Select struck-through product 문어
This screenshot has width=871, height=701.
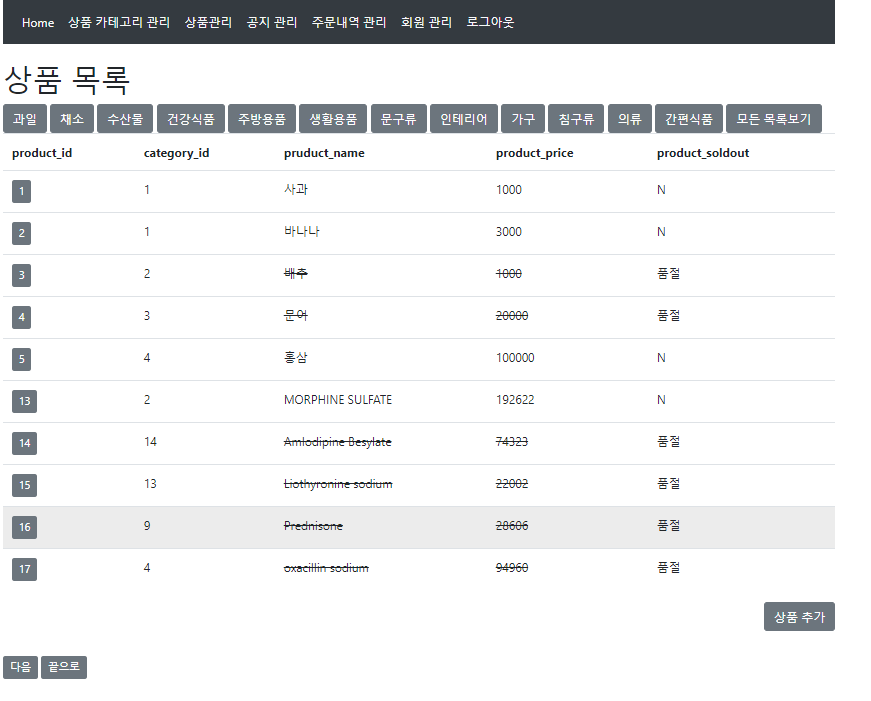click(x=296, y=316)
